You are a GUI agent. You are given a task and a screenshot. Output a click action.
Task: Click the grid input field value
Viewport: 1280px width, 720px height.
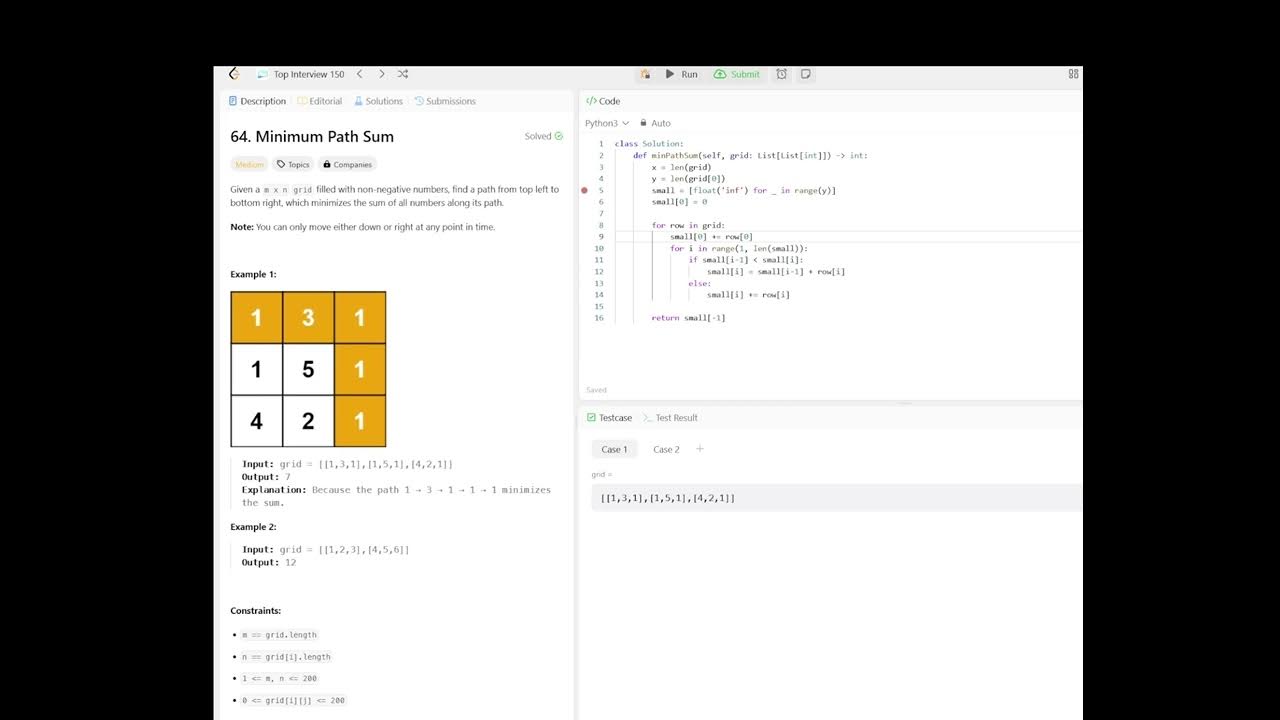point(836,498)
